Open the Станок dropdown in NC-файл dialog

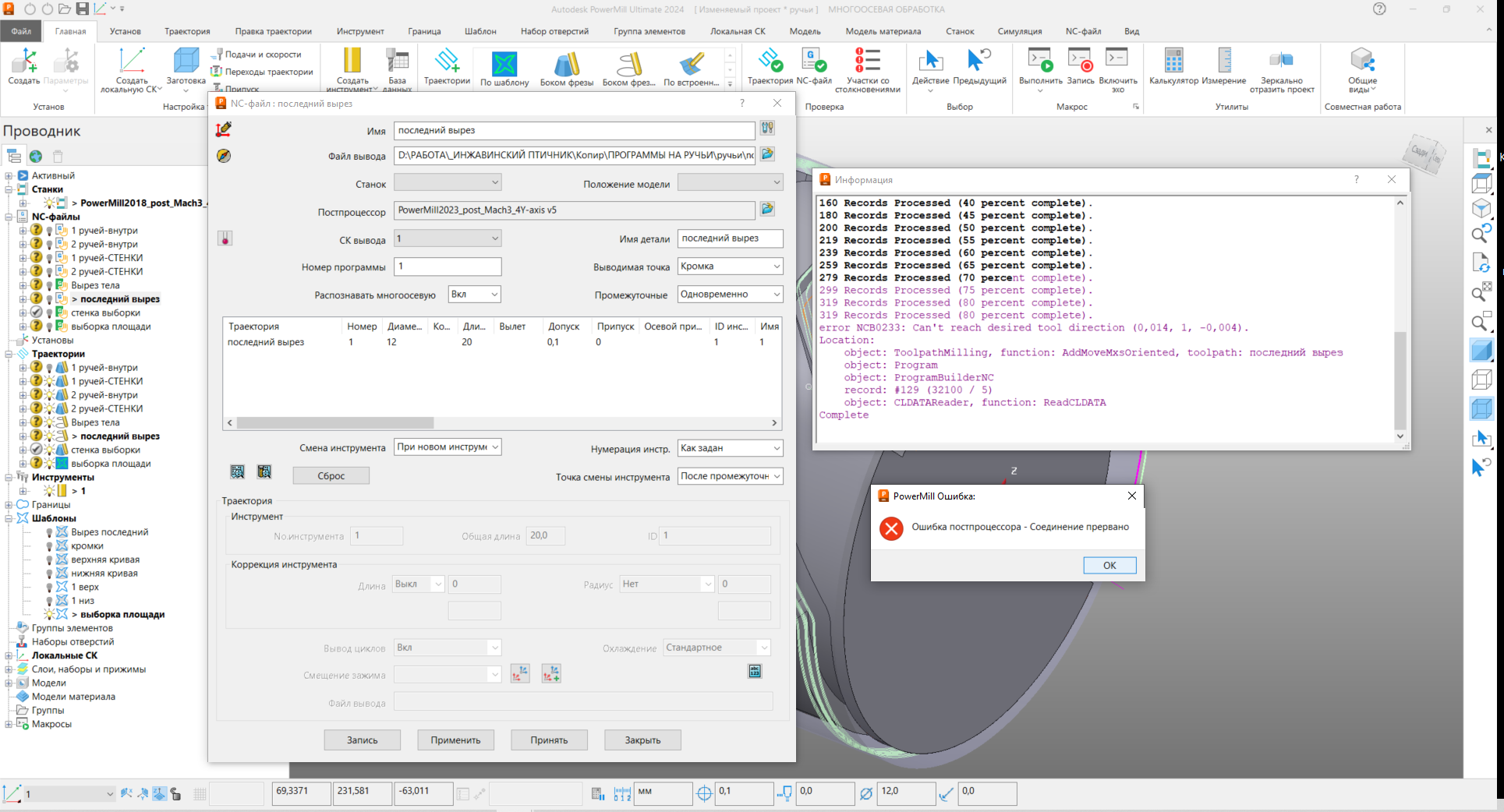click(x=448, y=182)
